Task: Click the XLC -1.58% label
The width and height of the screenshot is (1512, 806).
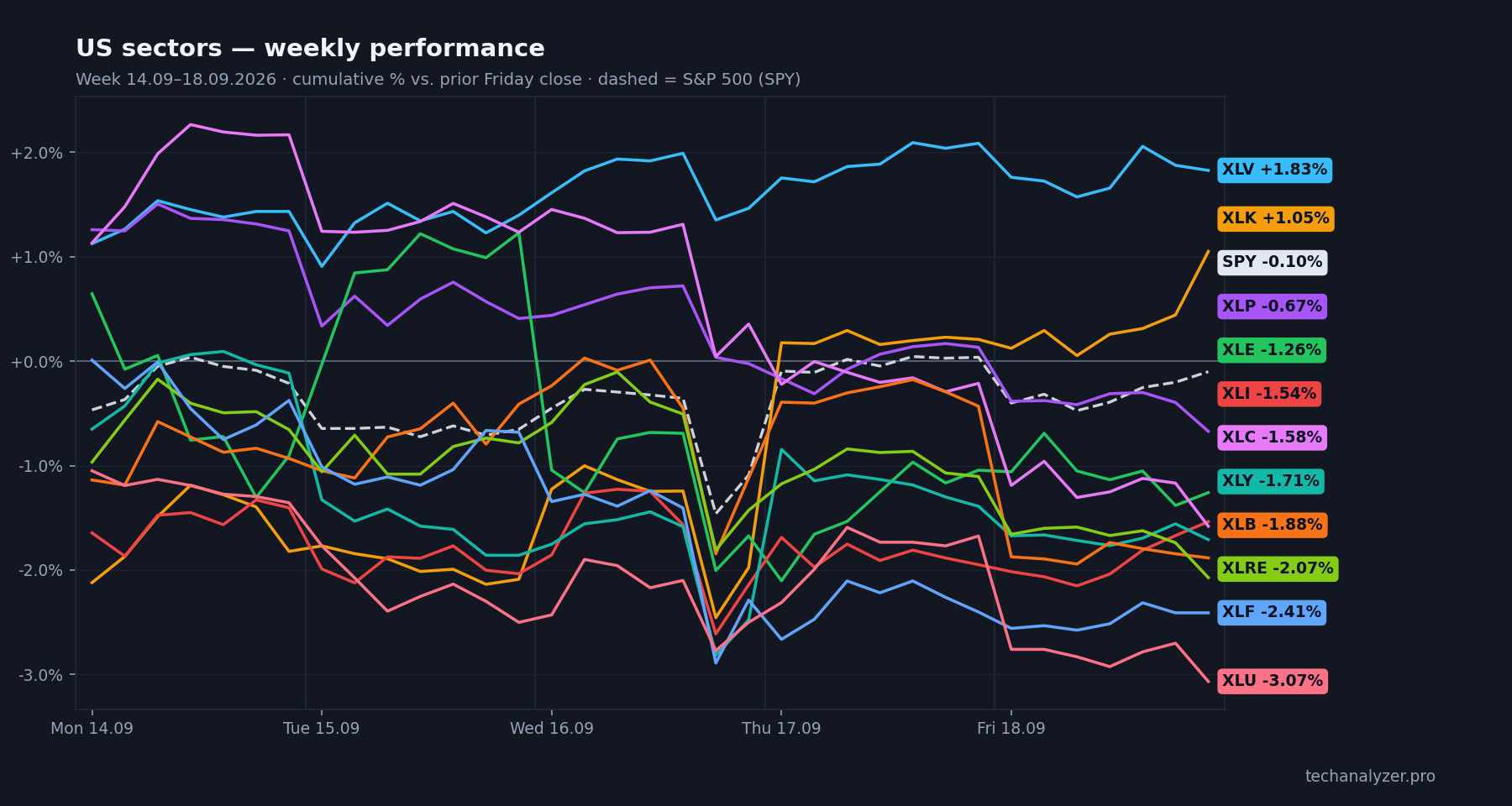Action: coord(1272,437)
